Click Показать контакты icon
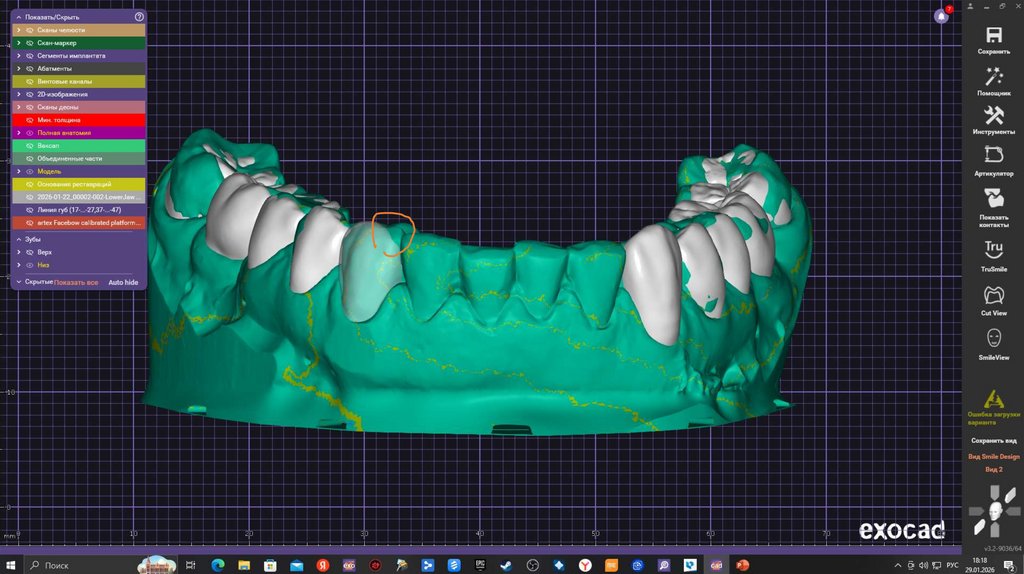 pyautogui.click(x=993, y=197)
